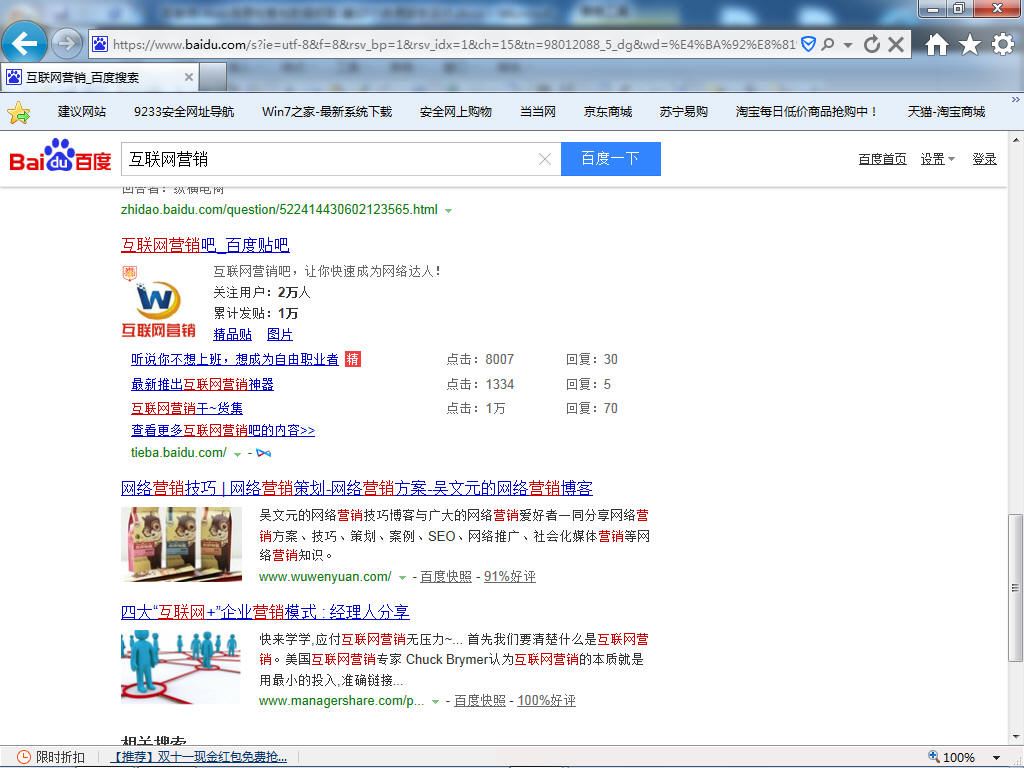
Task: Click the 限时折扣 clock icon in status bar
Action: (x=24, y=757)
